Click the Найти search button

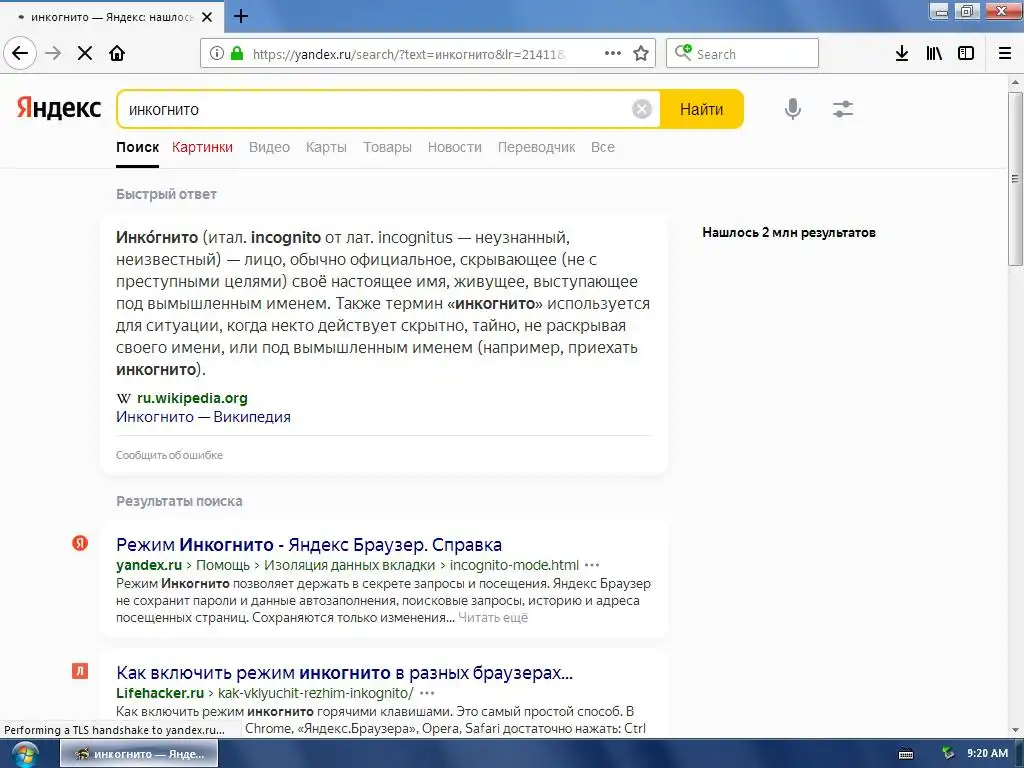pos(701,109)
